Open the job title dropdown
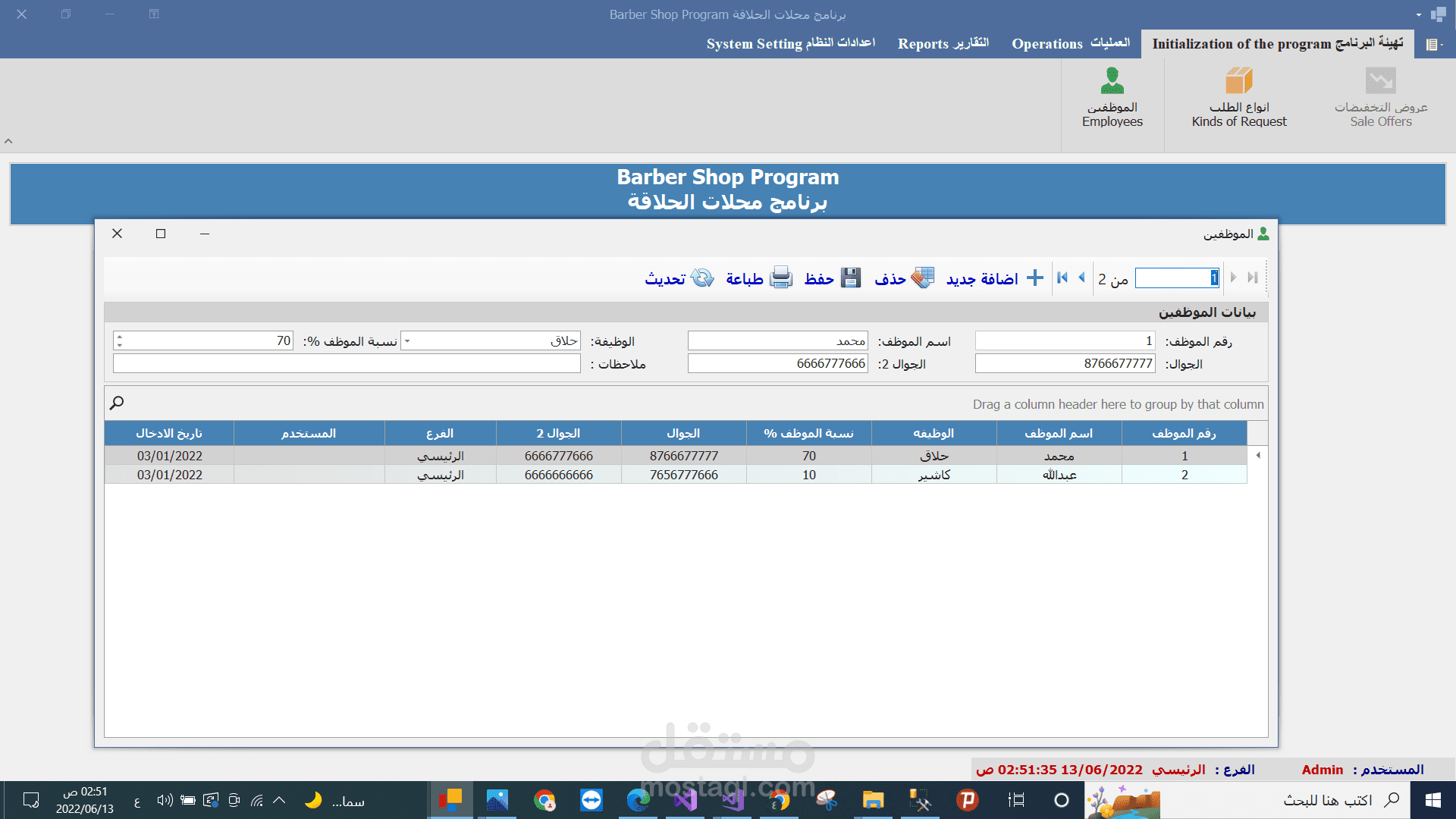 (407, 341)
